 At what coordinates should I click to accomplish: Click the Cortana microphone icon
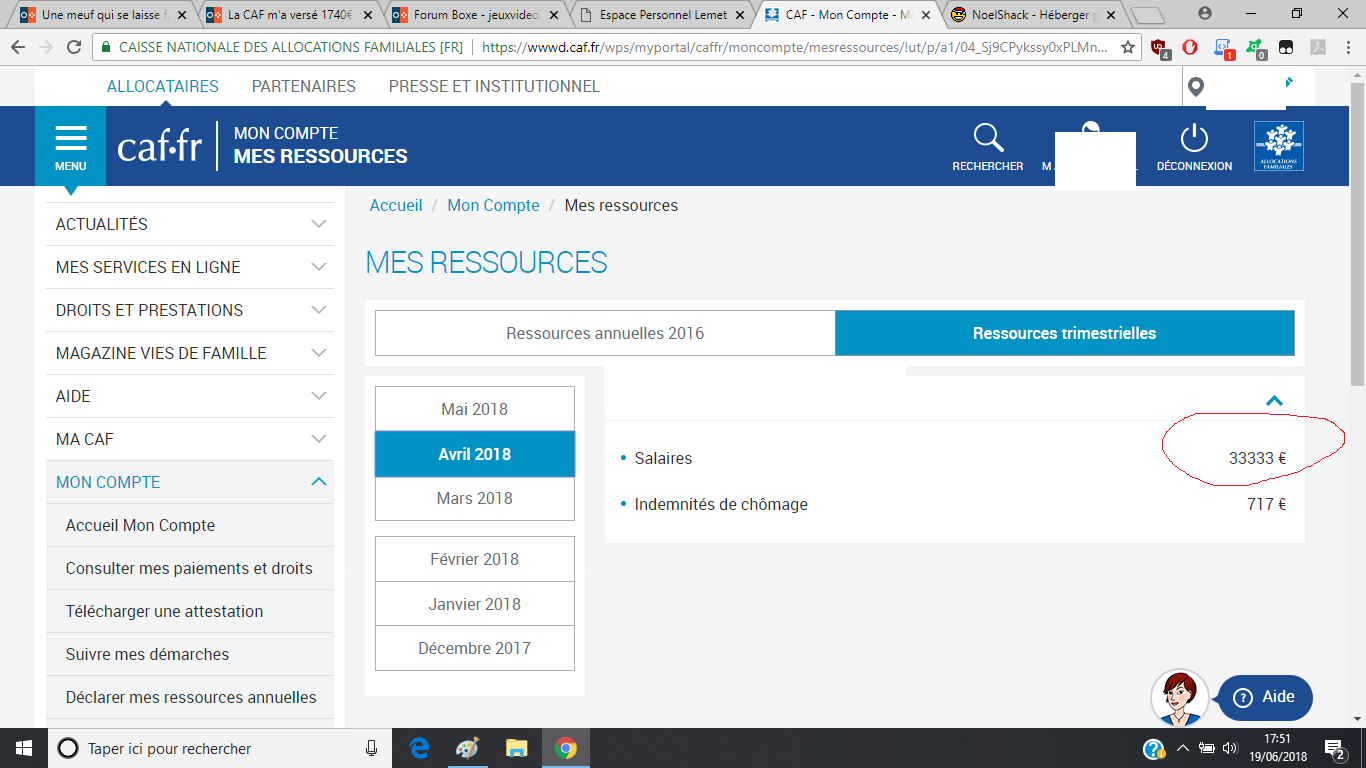click(x=372, y=748)
